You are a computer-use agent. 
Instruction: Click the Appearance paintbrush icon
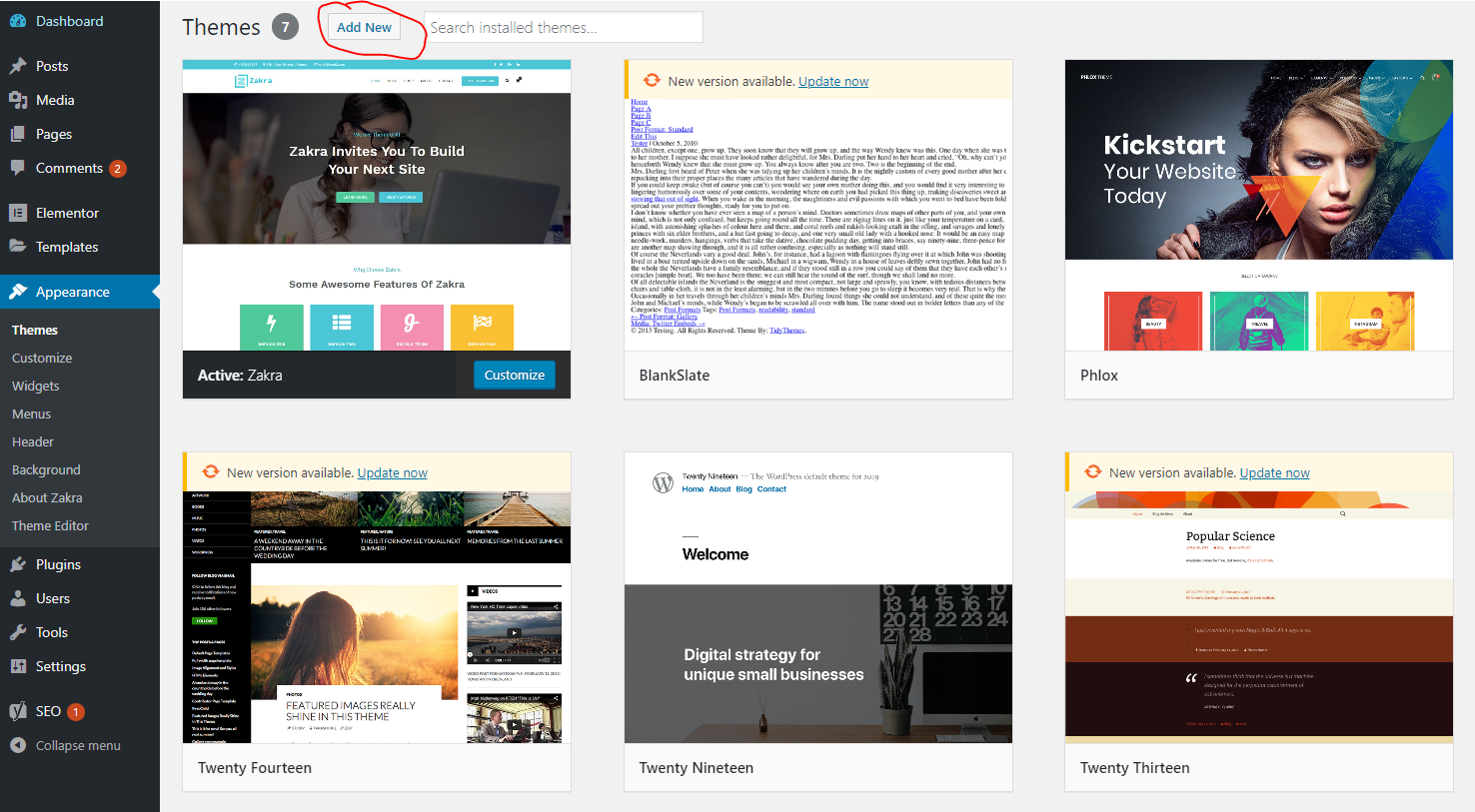[x=18, y=292]
